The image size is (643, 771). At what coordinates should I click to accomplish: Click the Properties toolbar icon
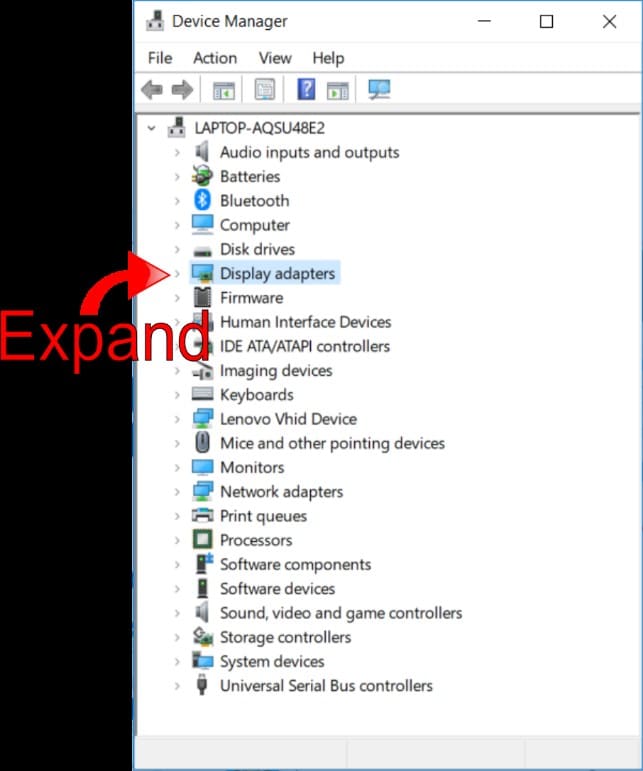(x=265, y=90)
